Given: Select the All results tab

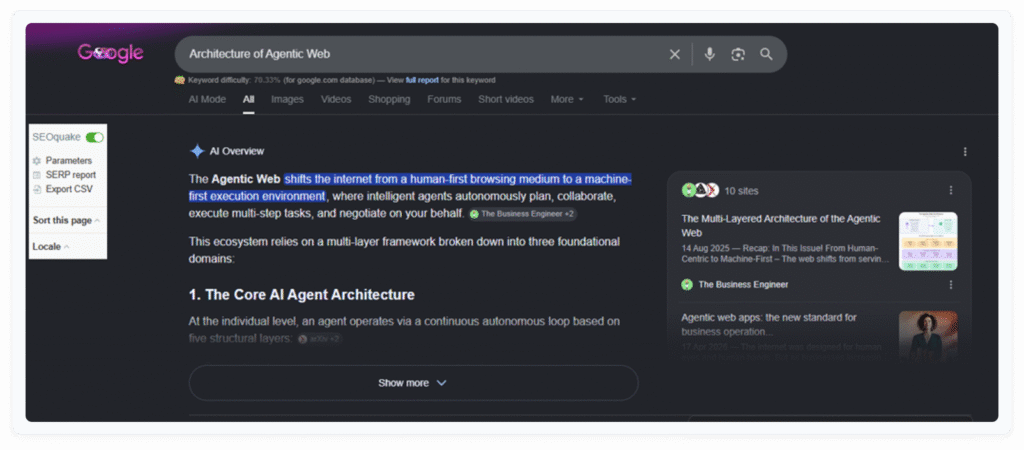Looking at the screenshot, I should (248, 99).
